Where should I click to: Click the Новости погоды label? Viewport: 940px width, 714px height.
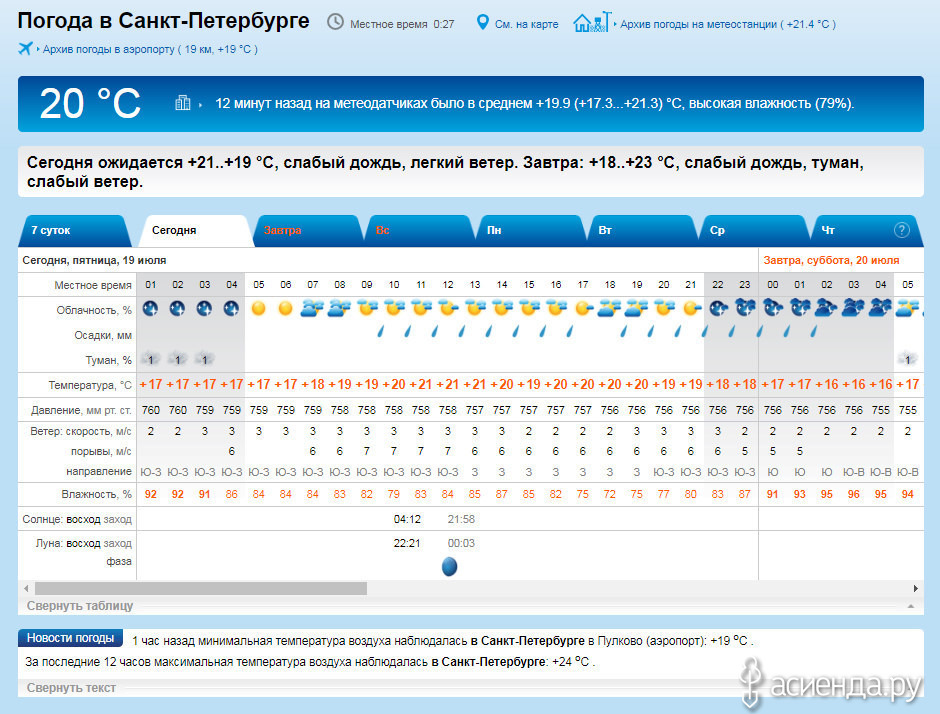point(70,638)
